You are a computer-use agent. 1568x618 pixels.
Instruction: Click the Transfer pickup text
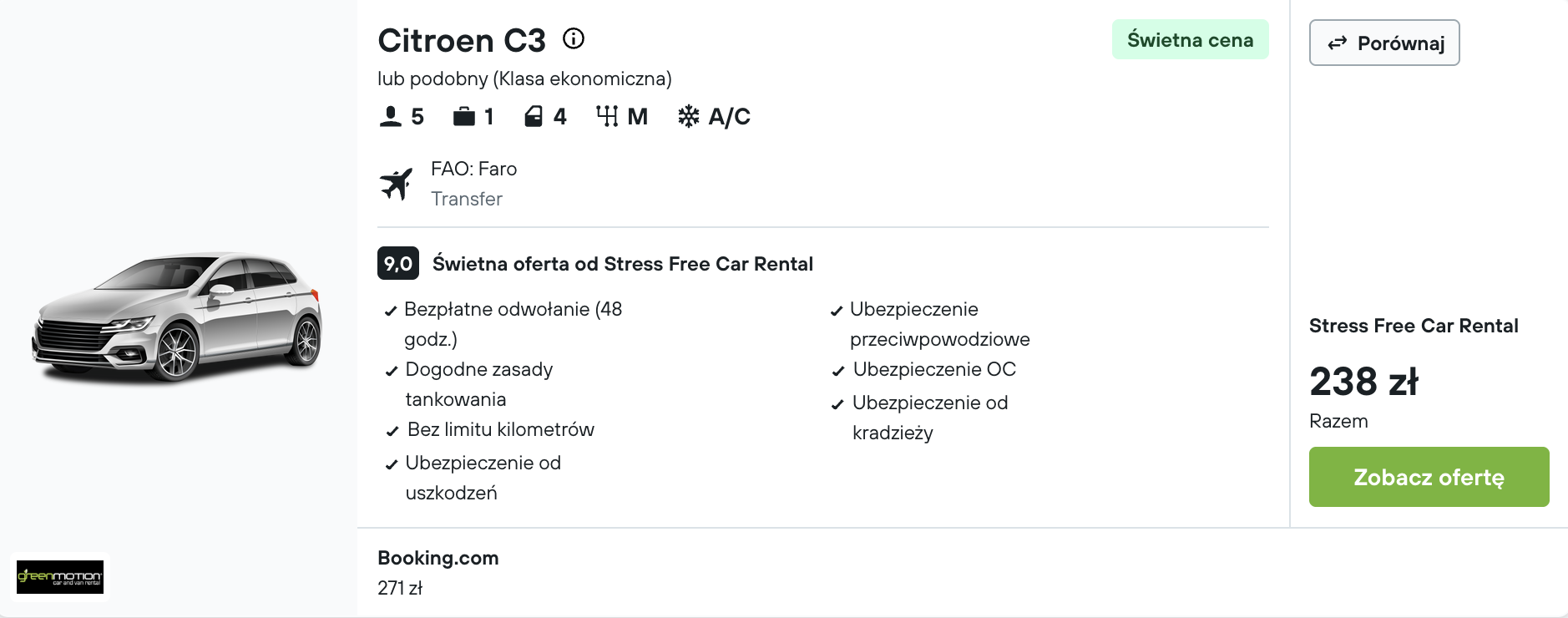467,199
